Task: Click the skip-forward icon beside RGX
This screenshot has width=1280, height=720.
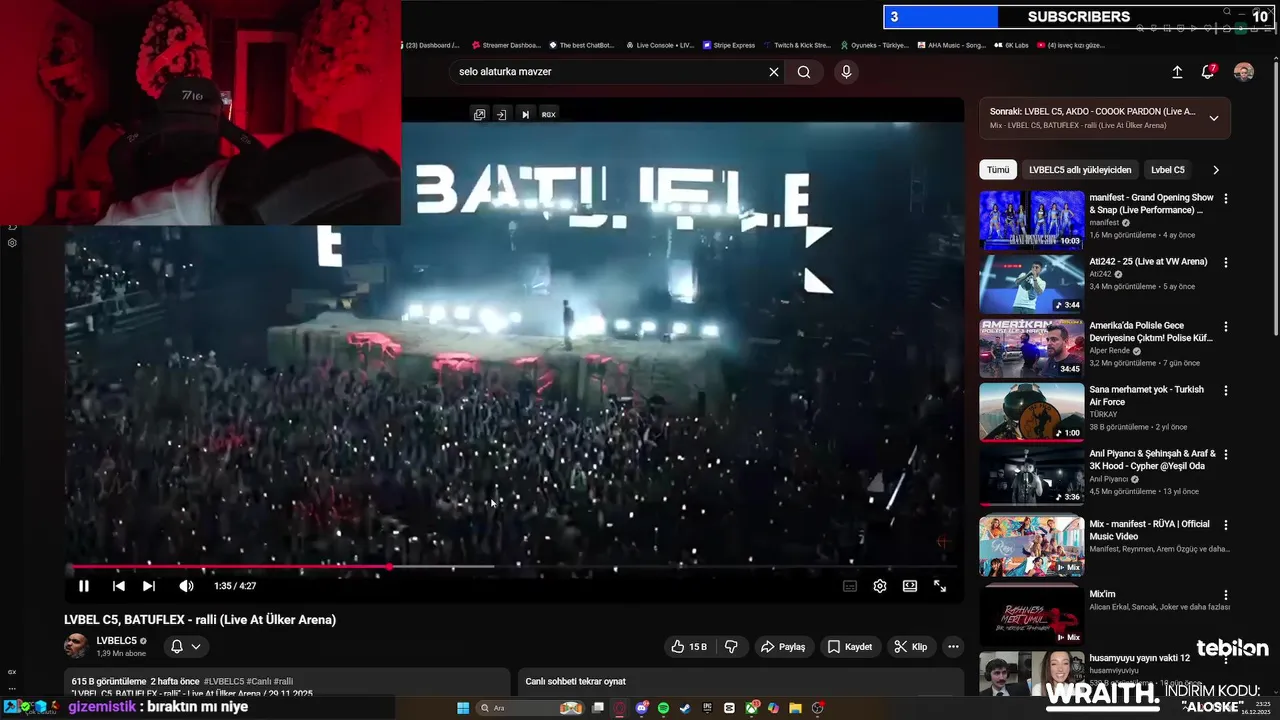Action: coord(525,115)
